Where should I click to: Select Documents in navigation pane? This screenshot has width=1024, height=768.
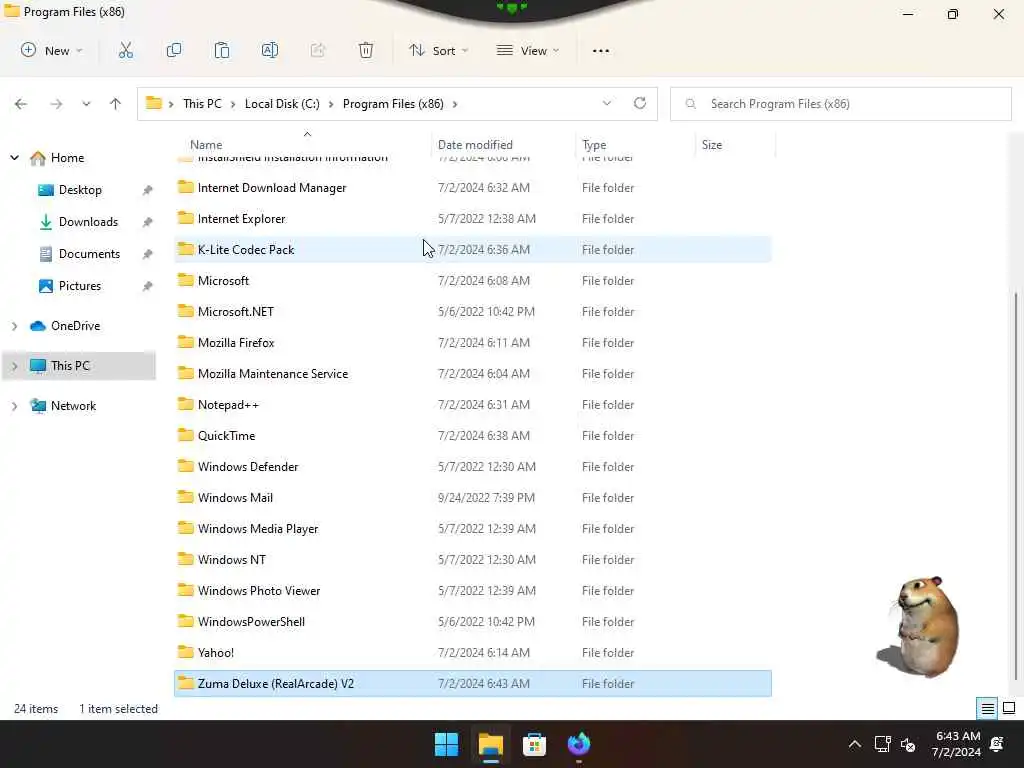[89, 254]
